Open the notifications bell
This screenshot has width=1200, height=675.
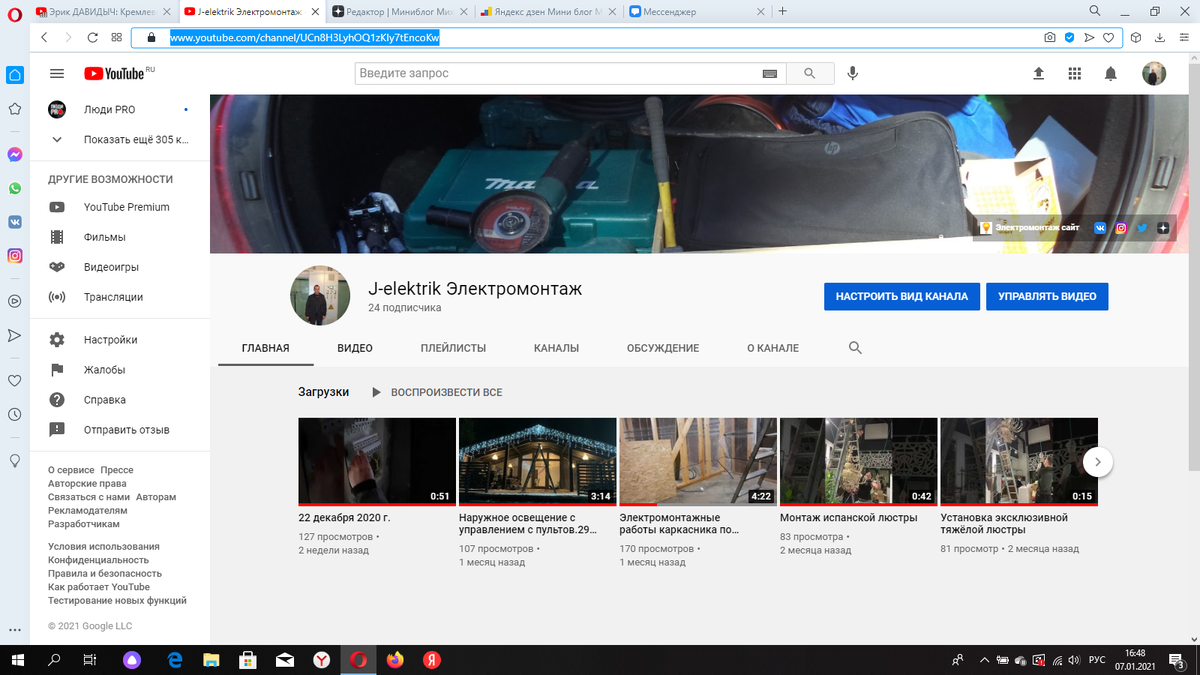click(1111, 74)
